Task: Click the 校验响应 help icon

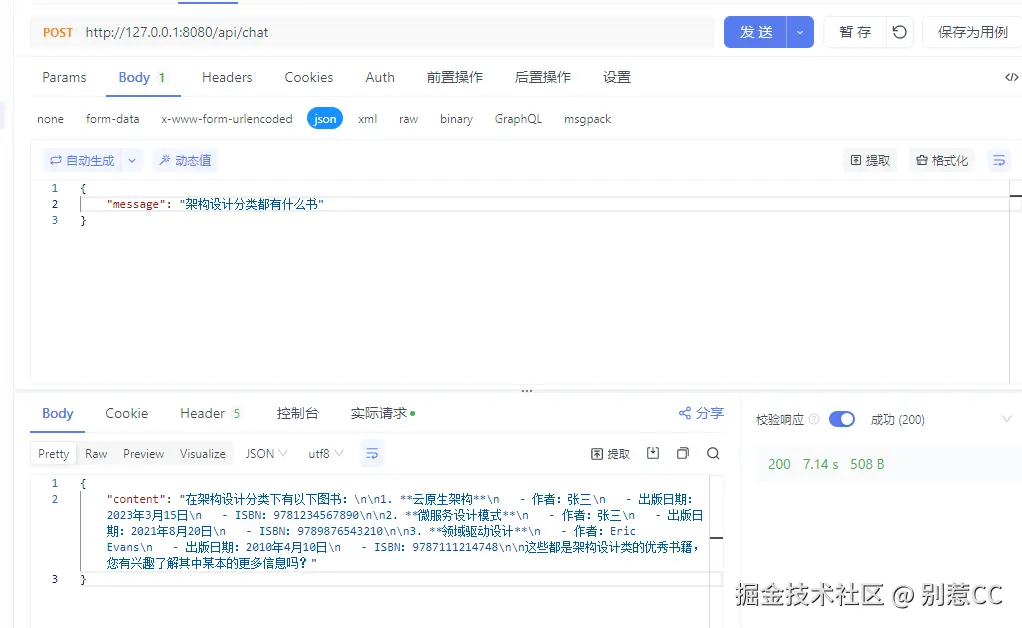Action: coord(813,419)
